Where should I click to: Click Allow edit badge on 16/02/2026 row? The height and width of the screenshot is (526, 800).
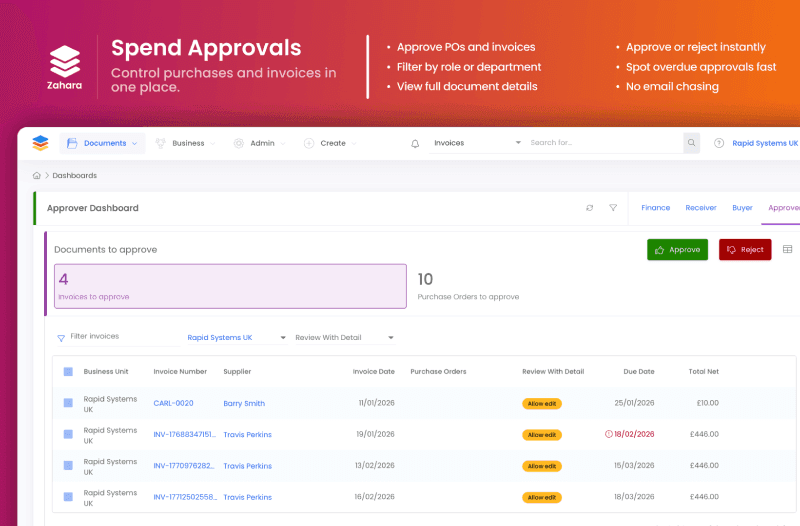tap(542, 497)
